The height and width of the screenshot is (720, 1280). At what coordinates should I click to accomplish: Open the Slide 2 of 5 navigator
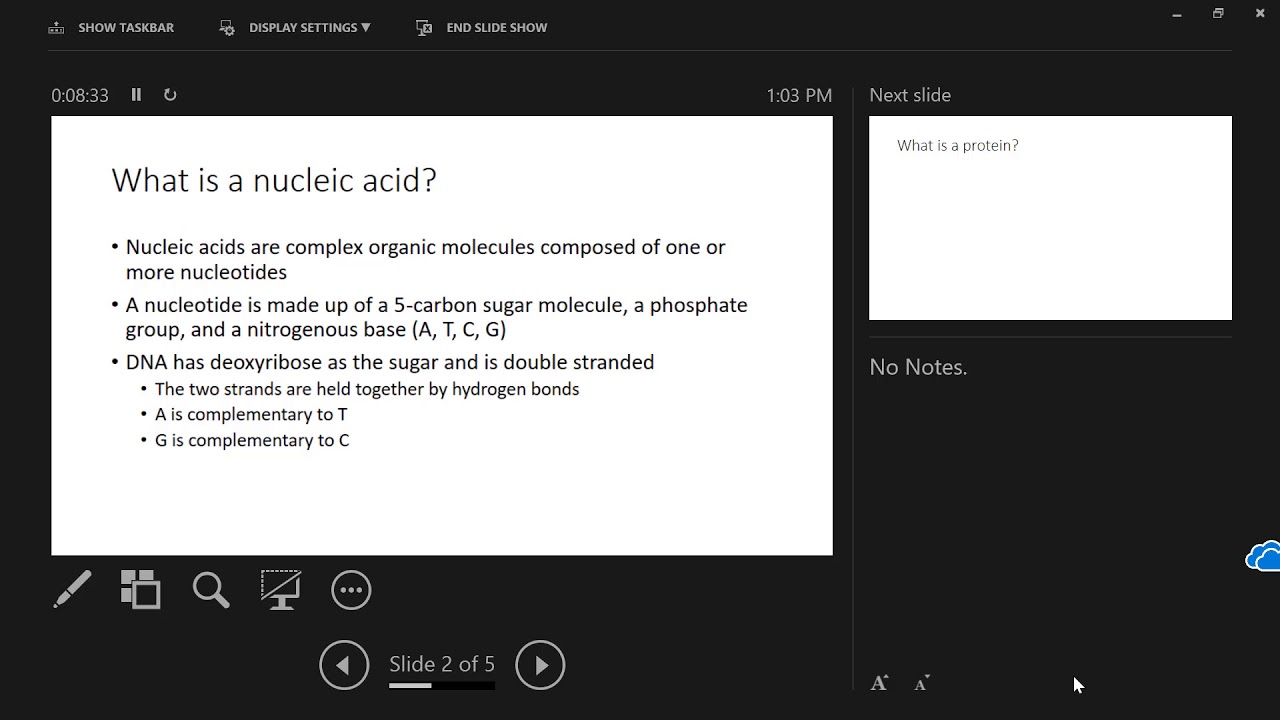[x=442, y=664]
